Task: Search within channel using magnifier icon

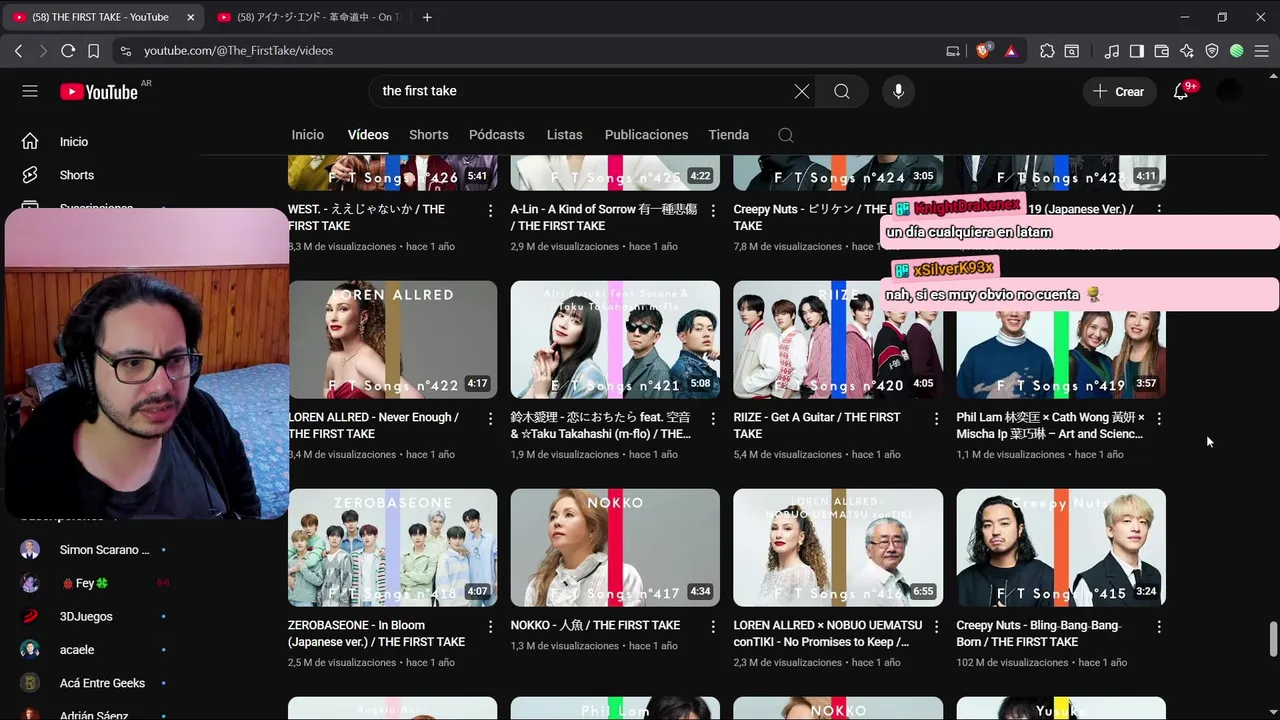Action: [786, 135]
